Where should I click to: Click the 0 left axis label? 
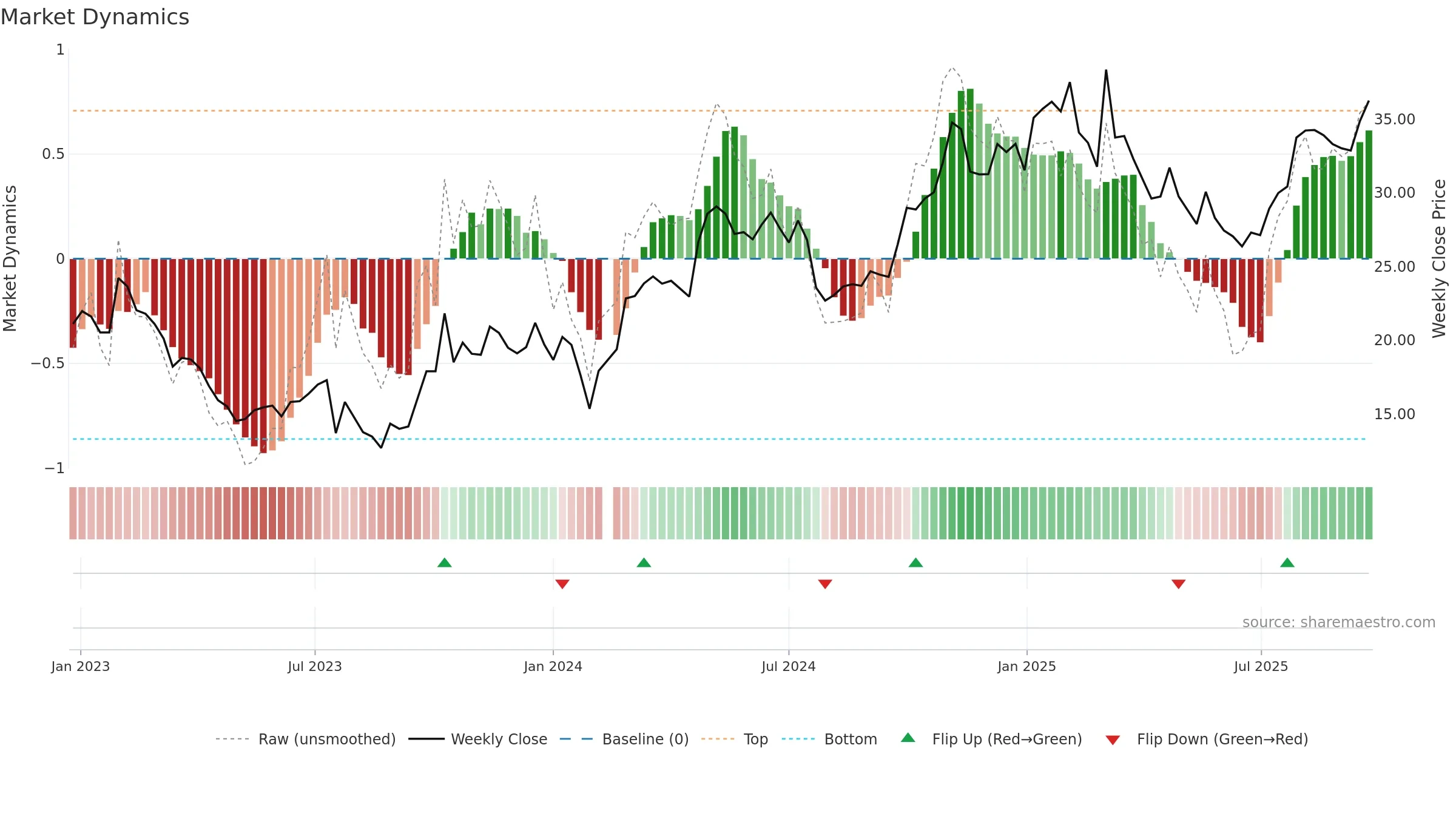pyautogui.click(x=61, y=258)
